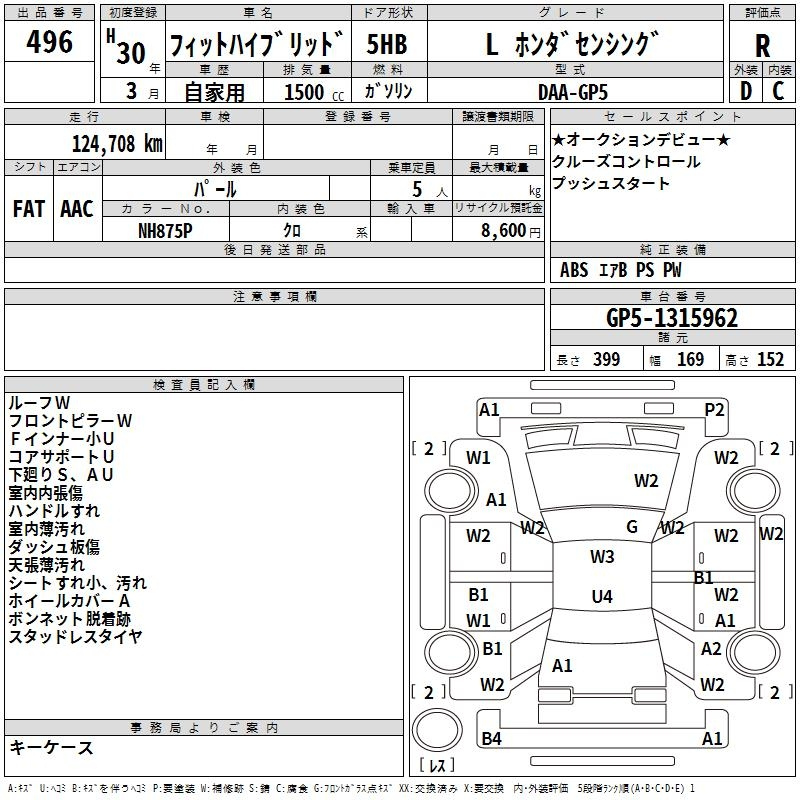Select the G windshield mark on diagram
The width and height of the screenshot is (800, 800).
(632, 527)
